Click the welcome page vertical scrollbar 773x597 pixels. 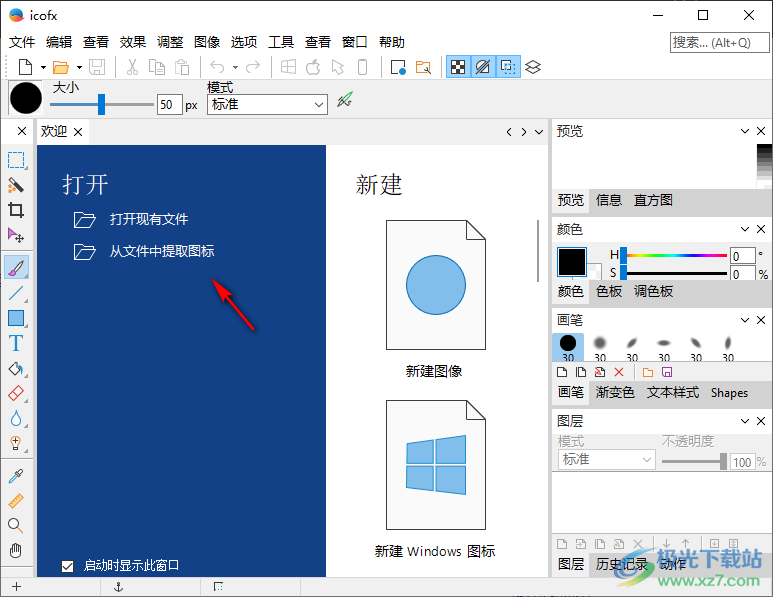coord(537,251)
